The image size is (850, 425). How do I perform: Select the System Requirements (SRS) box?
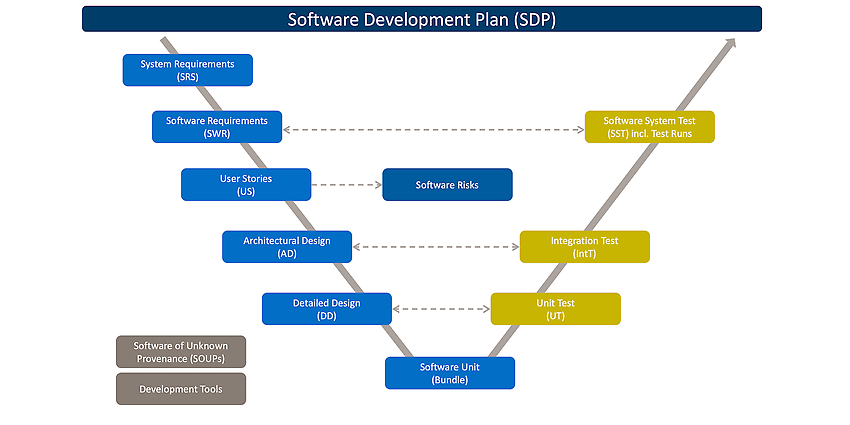pyautogui.click(x=188, y=70)
